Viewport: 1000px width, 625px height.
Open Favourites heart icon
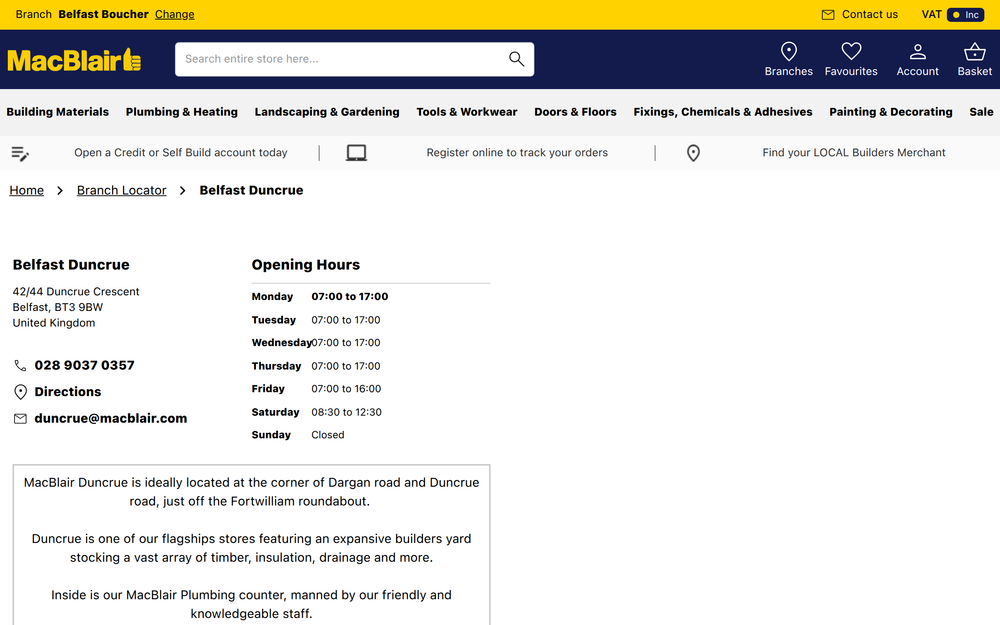click(x=851, y=51)
